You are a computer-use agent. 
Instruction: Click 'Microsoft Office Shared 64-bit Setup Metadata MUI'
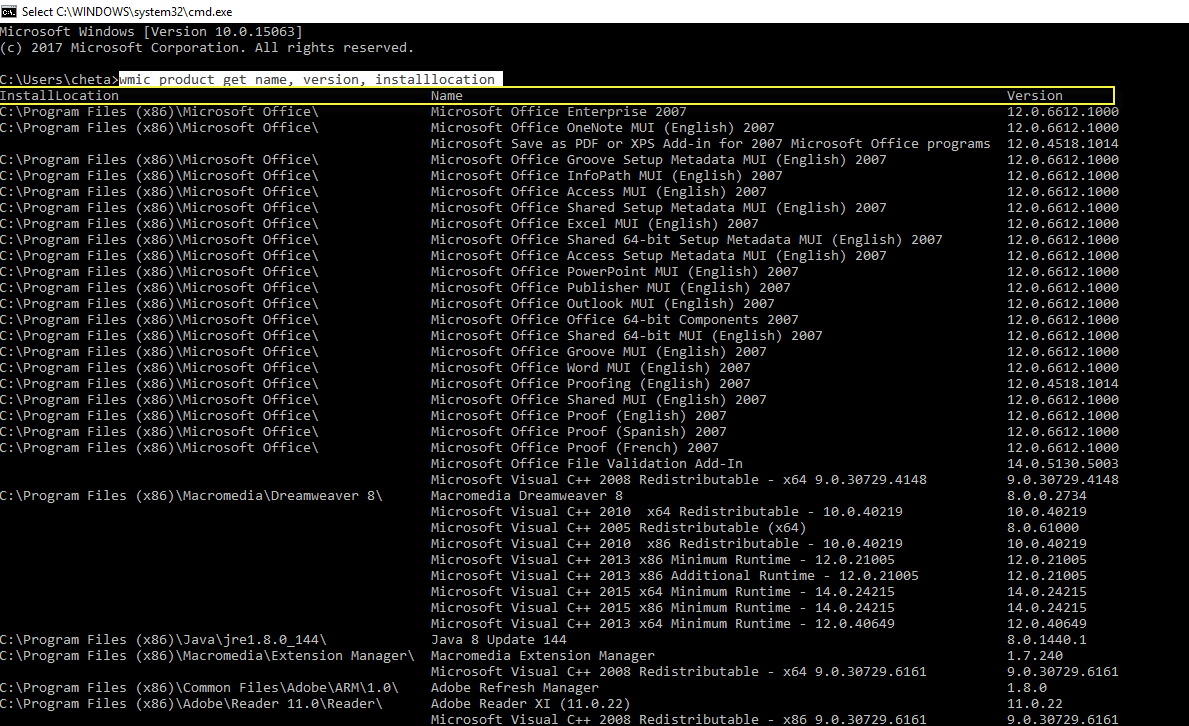click(686, 239)
